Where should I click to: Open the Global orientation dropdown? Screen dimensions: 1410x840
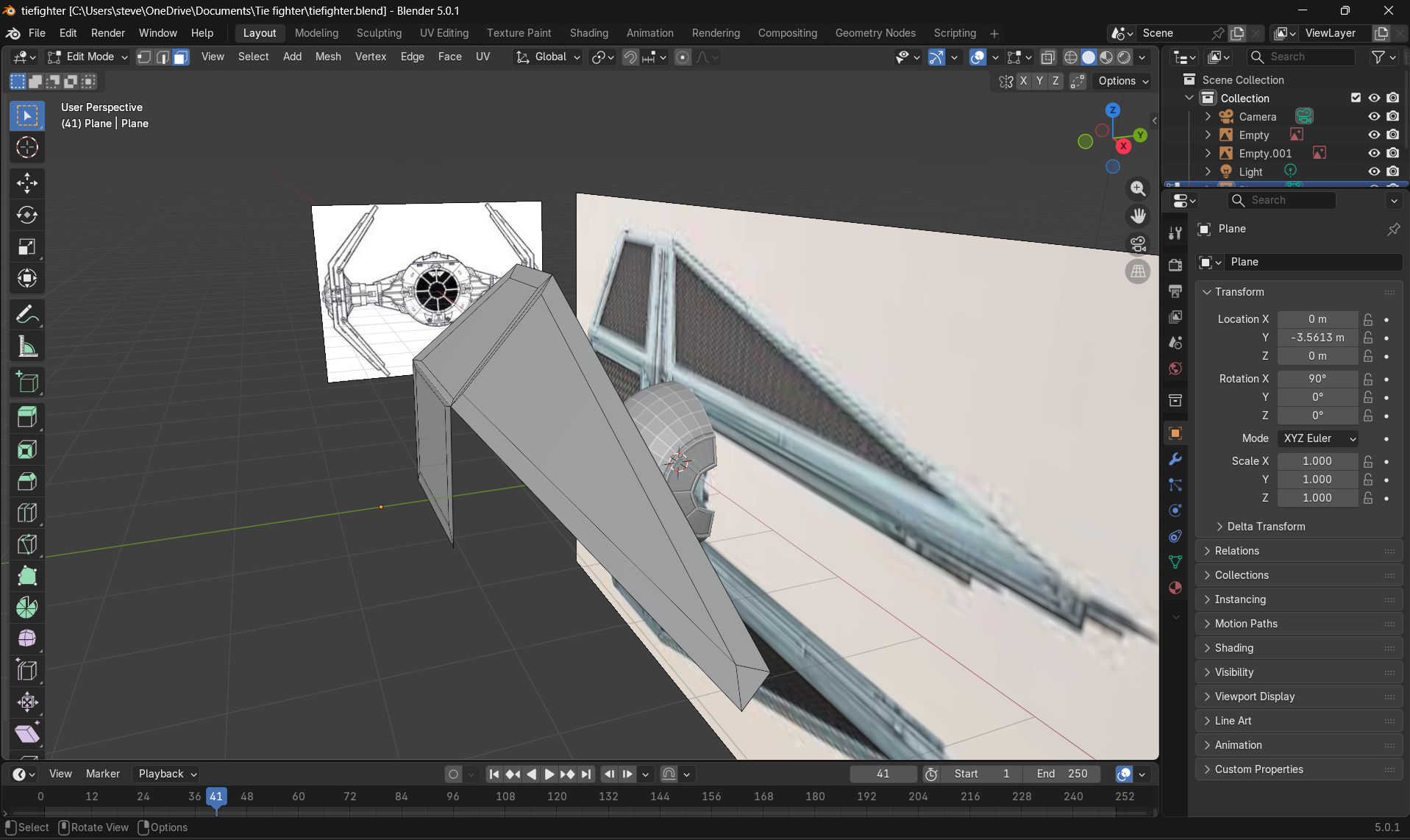[548, 57]
